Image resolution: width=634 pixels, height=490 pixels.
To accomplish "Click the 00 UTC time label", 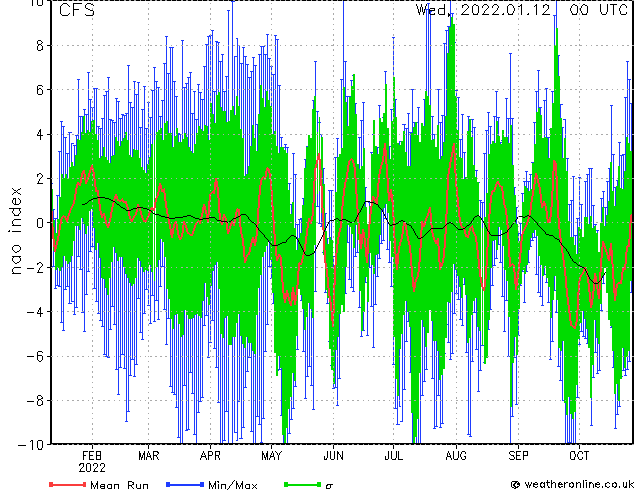I will click(599, 9).
